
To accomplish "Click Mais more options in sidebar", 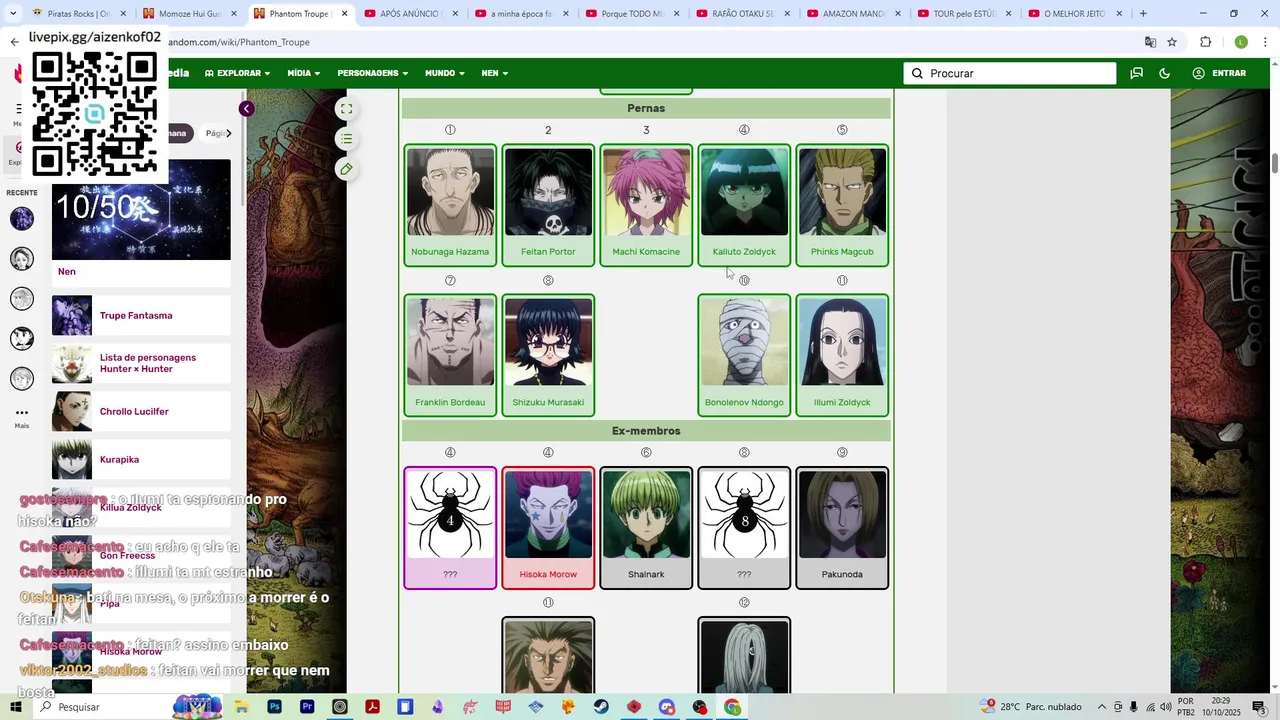I will (x=21, y=417).
